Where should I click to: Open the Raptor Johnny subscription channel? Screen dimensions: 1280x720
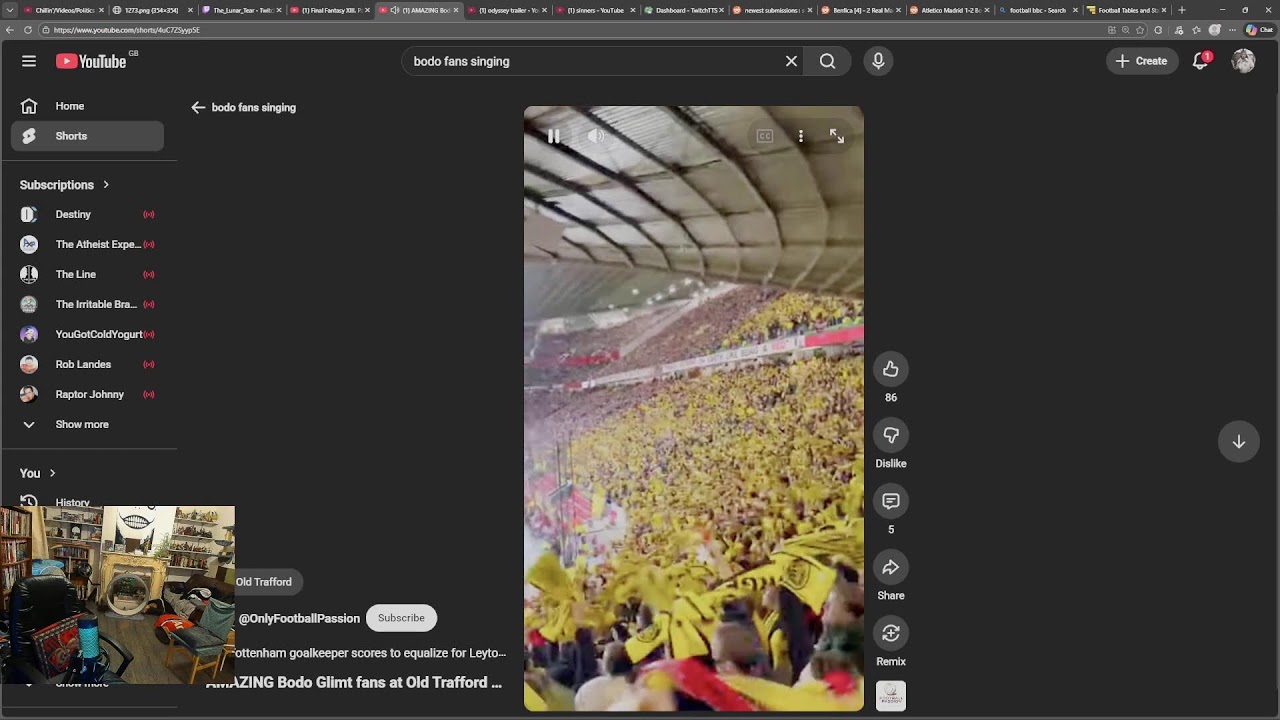click(x=87, y=394)
